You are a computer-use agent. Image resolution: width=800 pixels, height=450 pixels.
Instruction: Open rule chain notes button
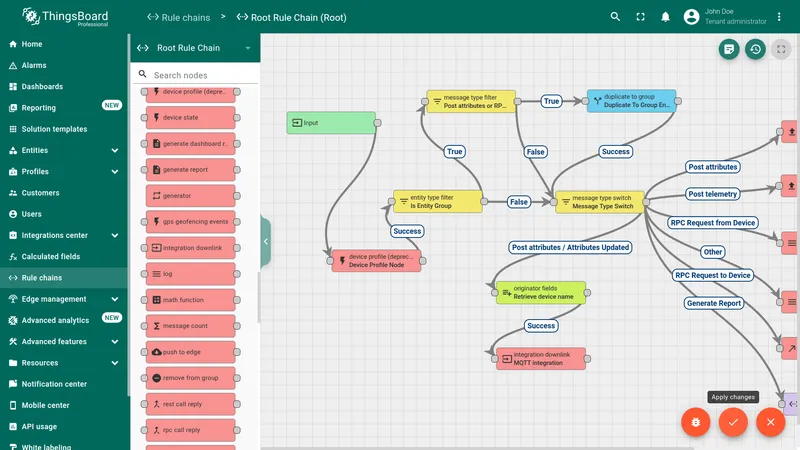click(x=729, y=49)
